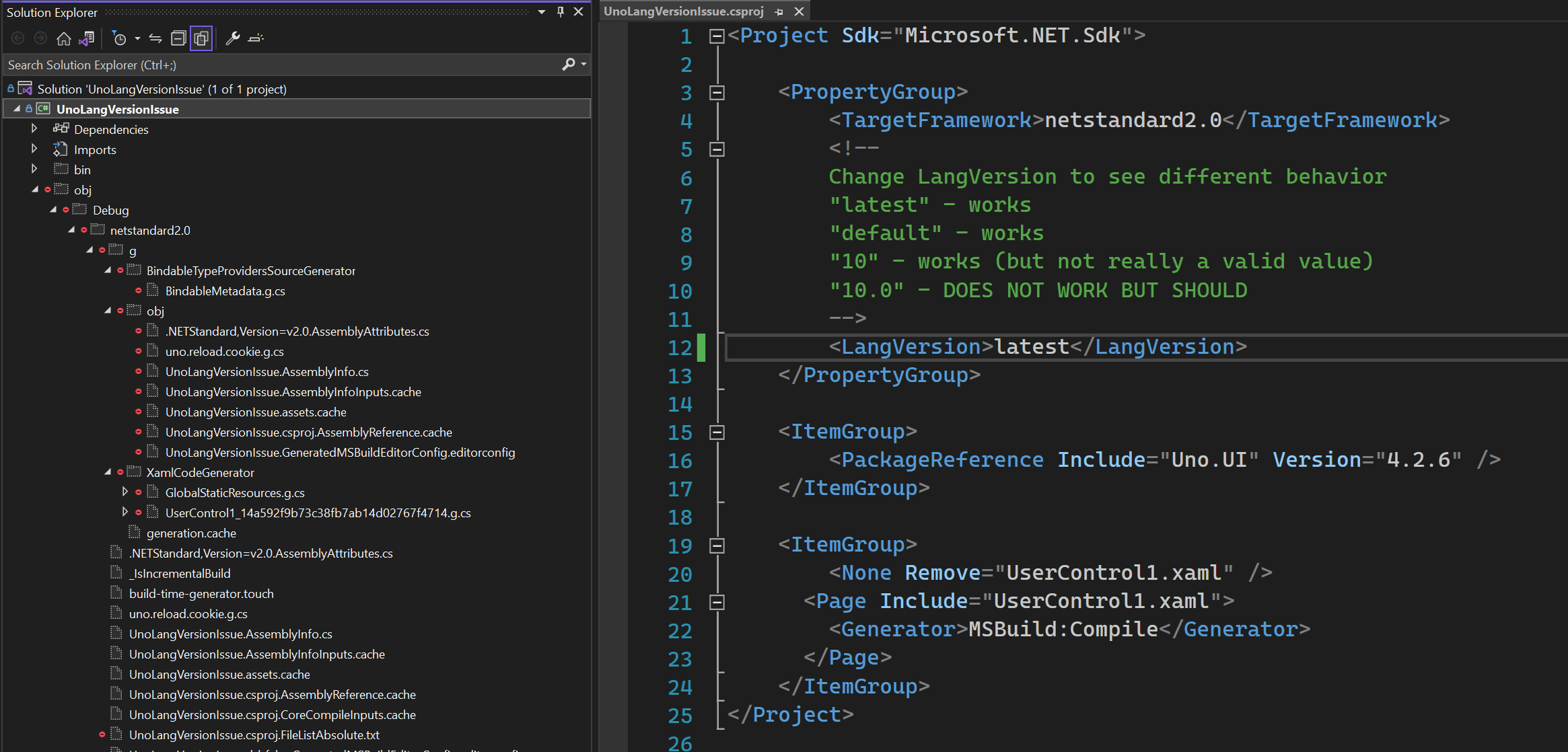Viewport: 1568px width, 752px height.
Task: Collapse the Debug folder
Action: click(53, 209)
